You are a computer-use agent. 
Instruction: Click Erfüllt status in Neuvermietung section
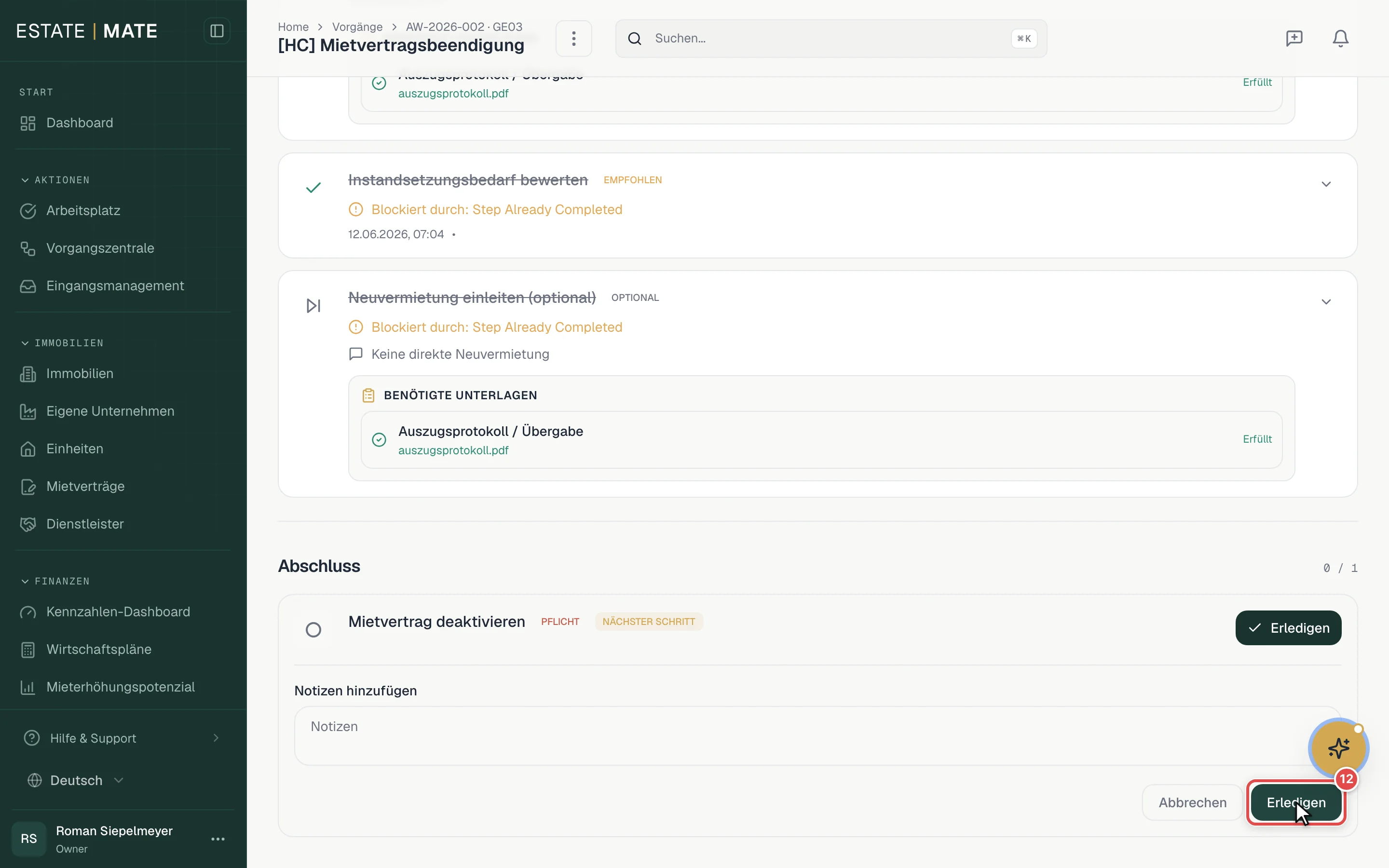click(1257, 439)
